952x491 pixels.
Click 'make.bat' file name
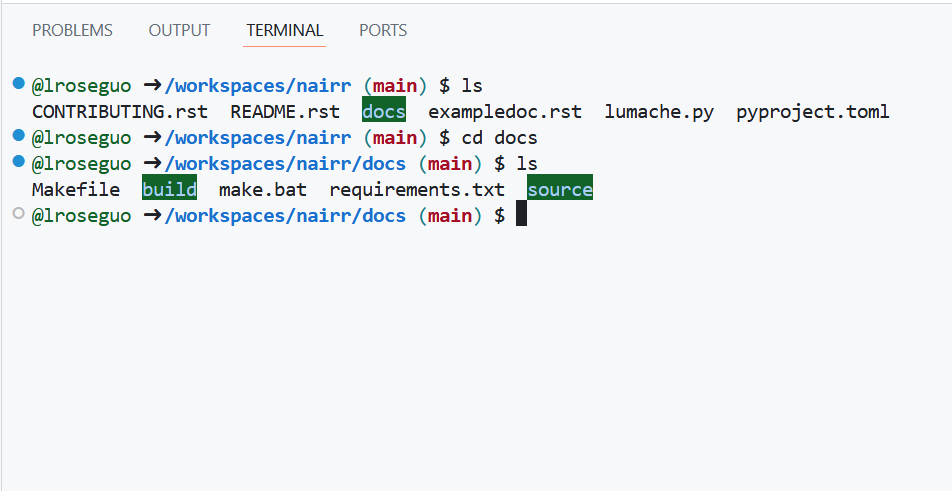(263, 189)
